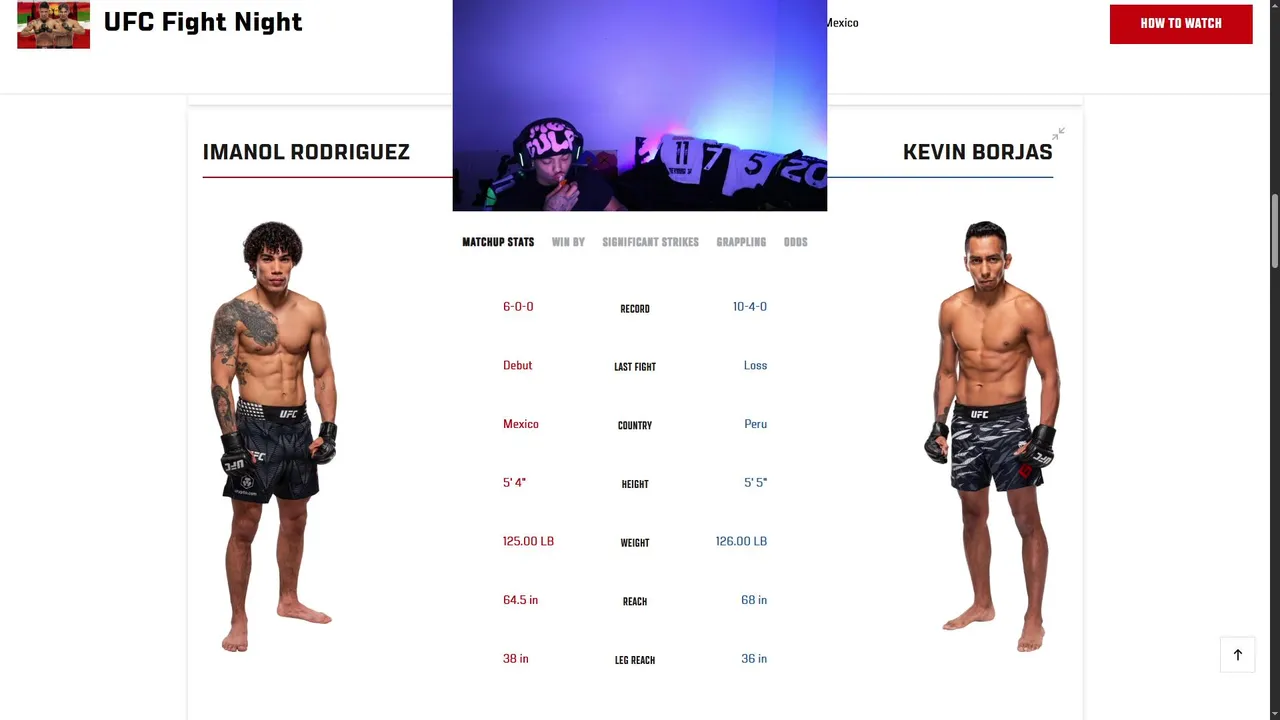Open the Significant Strikes tab
Viewport: 1280px width, 720px height.
click(650, 242)
